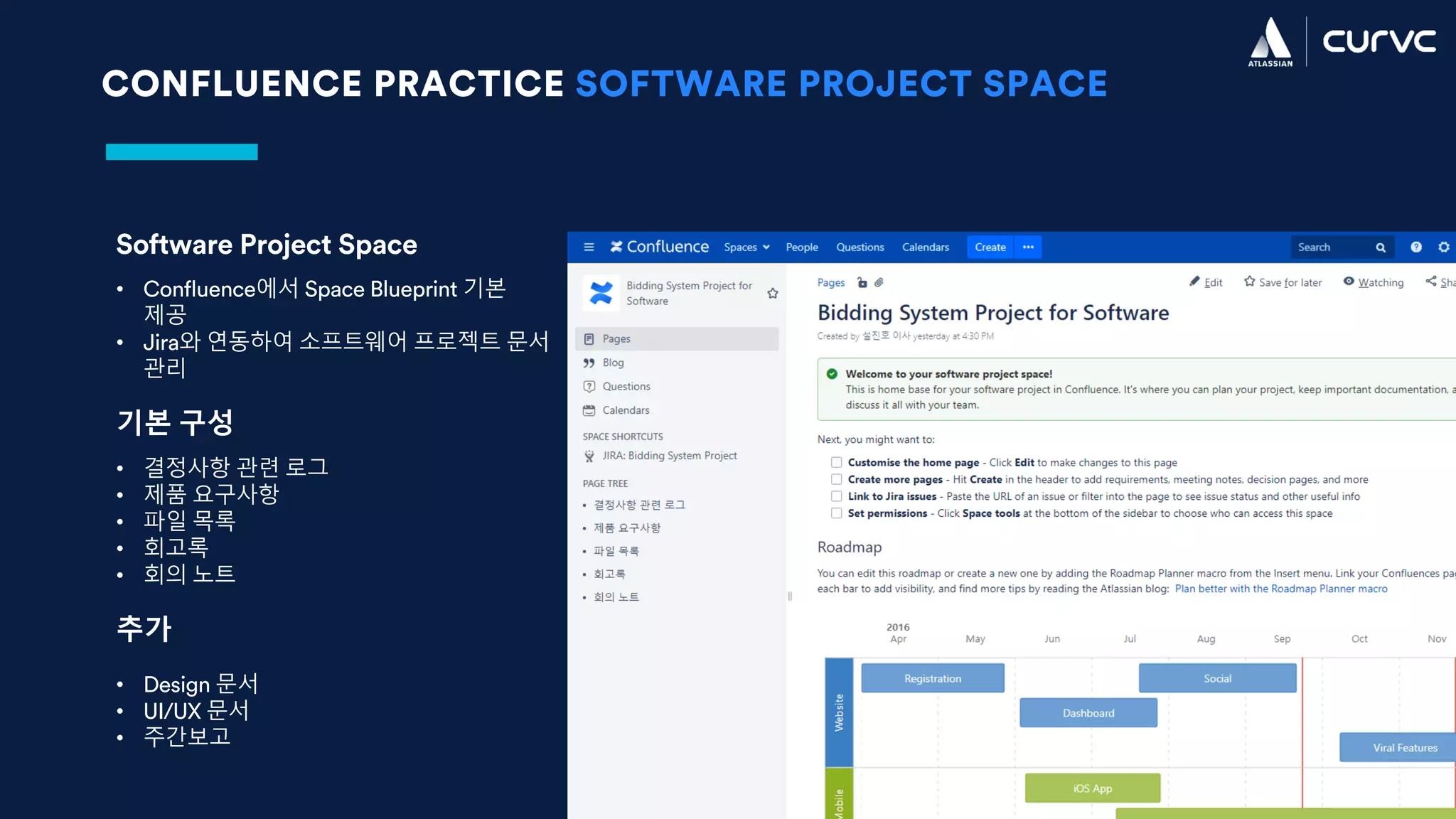This screenshot has width=1456, height=819.
Task: Click the attachments paperclip icon
Action: click(879, 282)
